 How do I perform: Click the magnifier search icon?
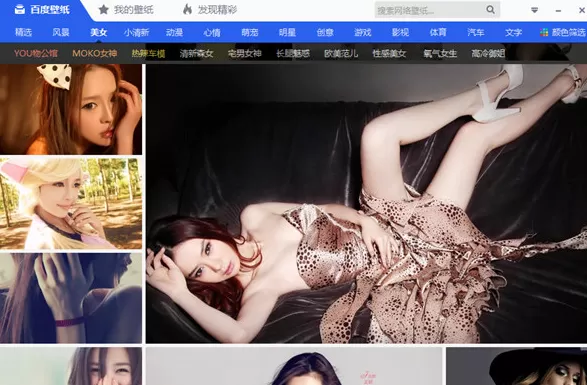(490, 10)
